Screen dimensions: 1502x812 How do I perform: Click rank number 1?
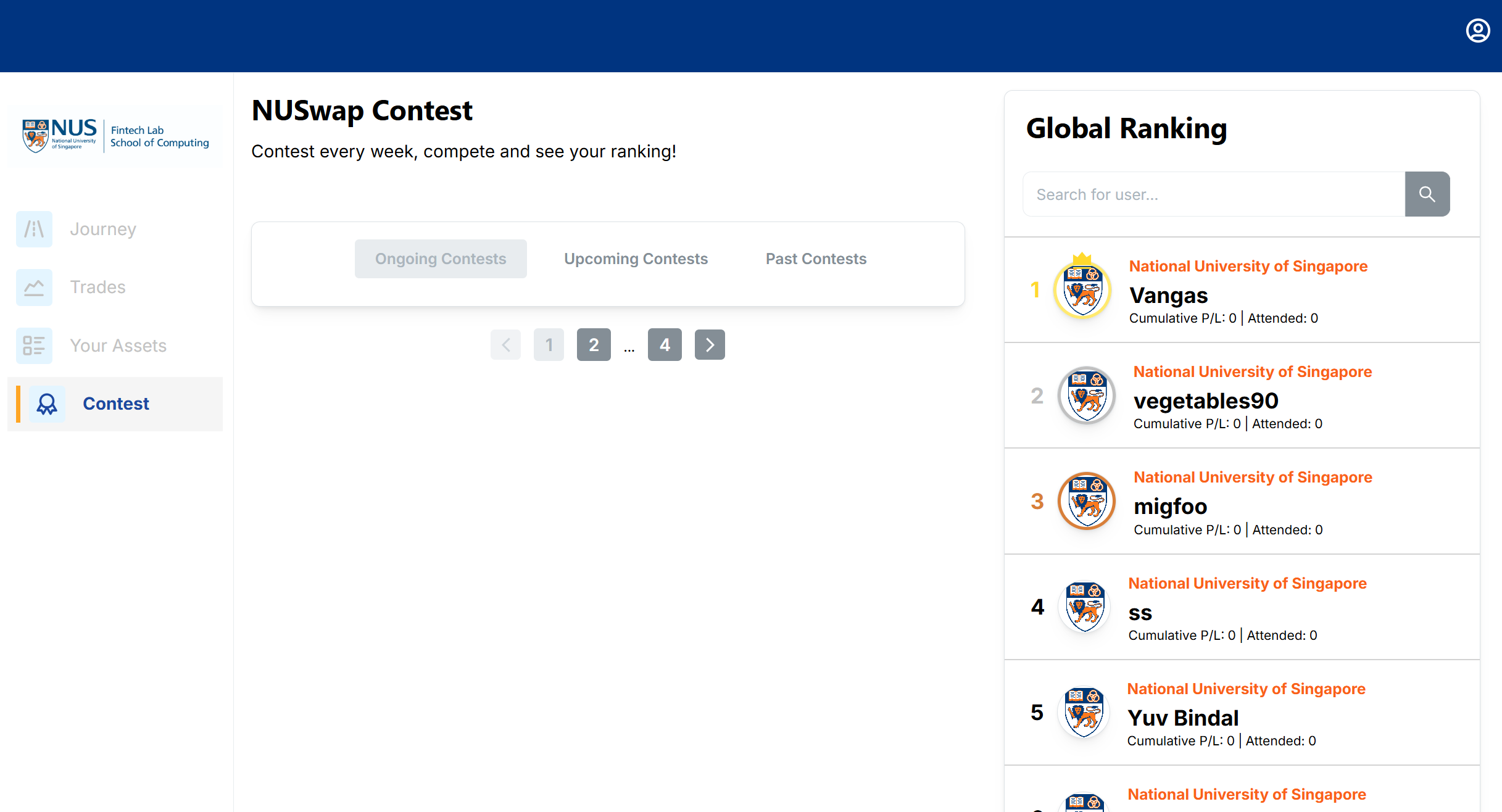pos(1035,290)
